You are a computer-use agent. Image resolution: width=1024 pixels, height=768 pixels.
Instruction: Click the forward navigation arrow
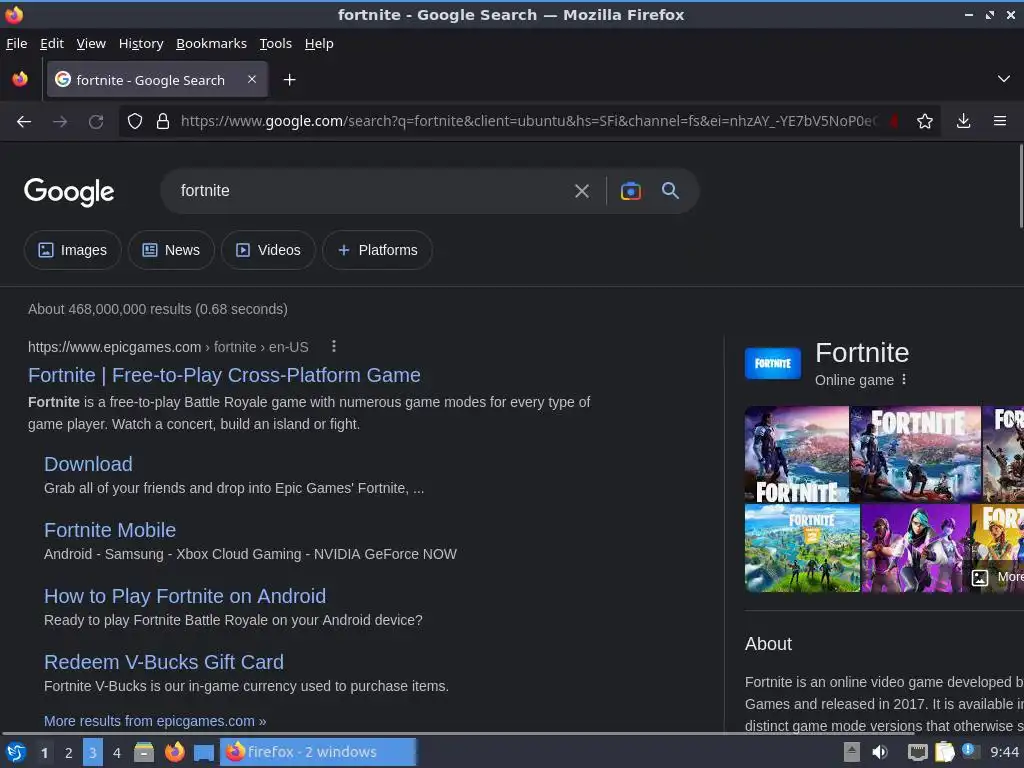pos(60,121)
